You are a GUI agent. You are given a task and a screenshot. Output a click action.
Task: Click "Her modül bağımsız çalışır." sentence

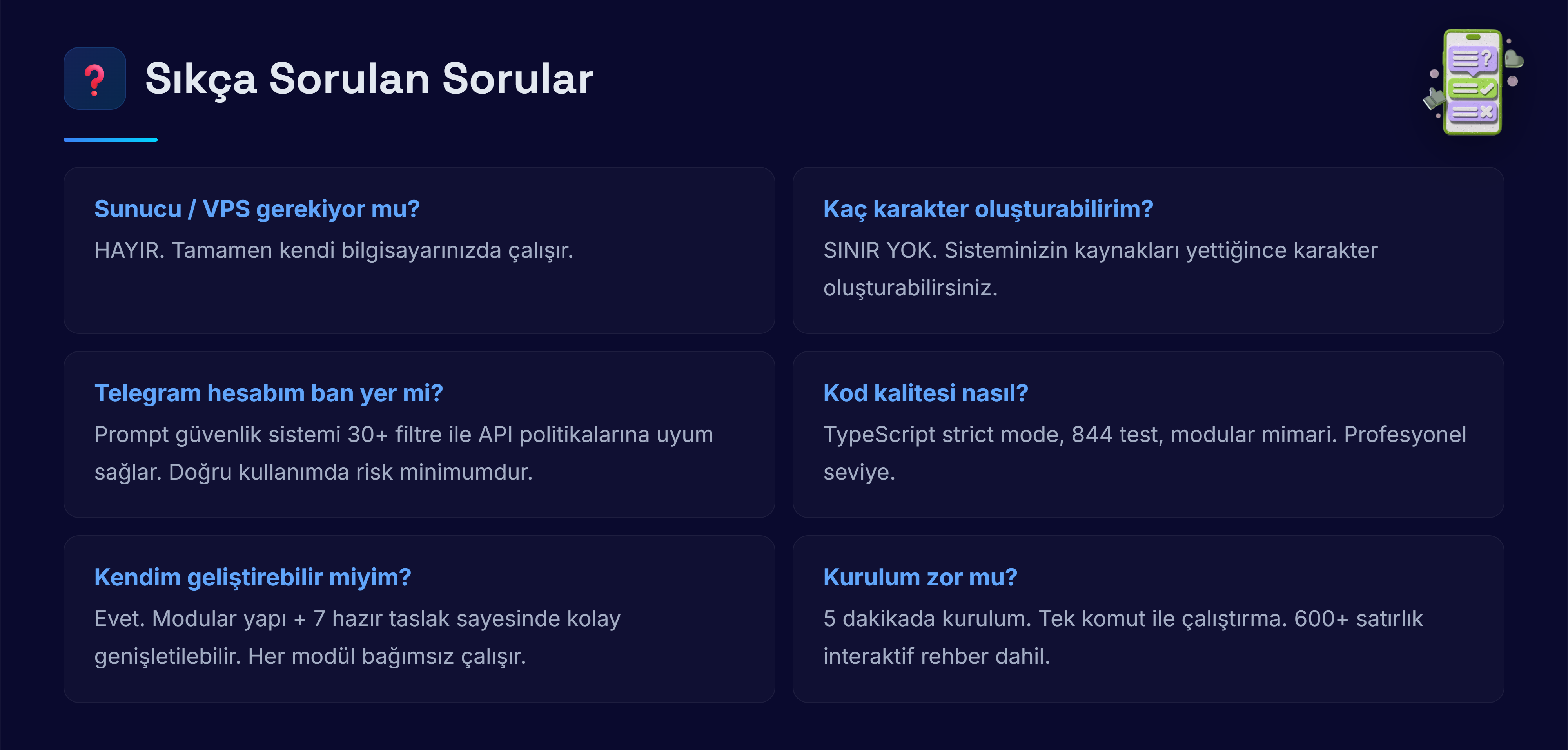[x=387, y=656]
